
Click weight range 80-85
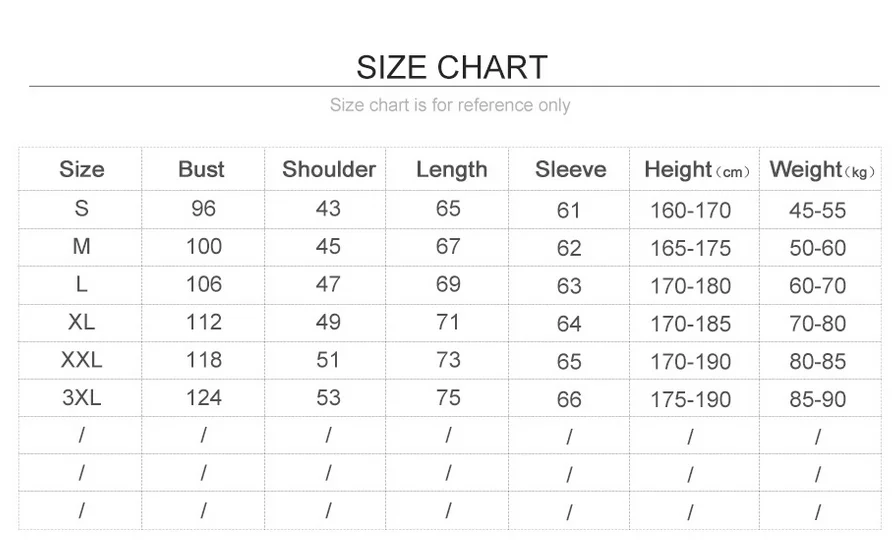[817, 362]
